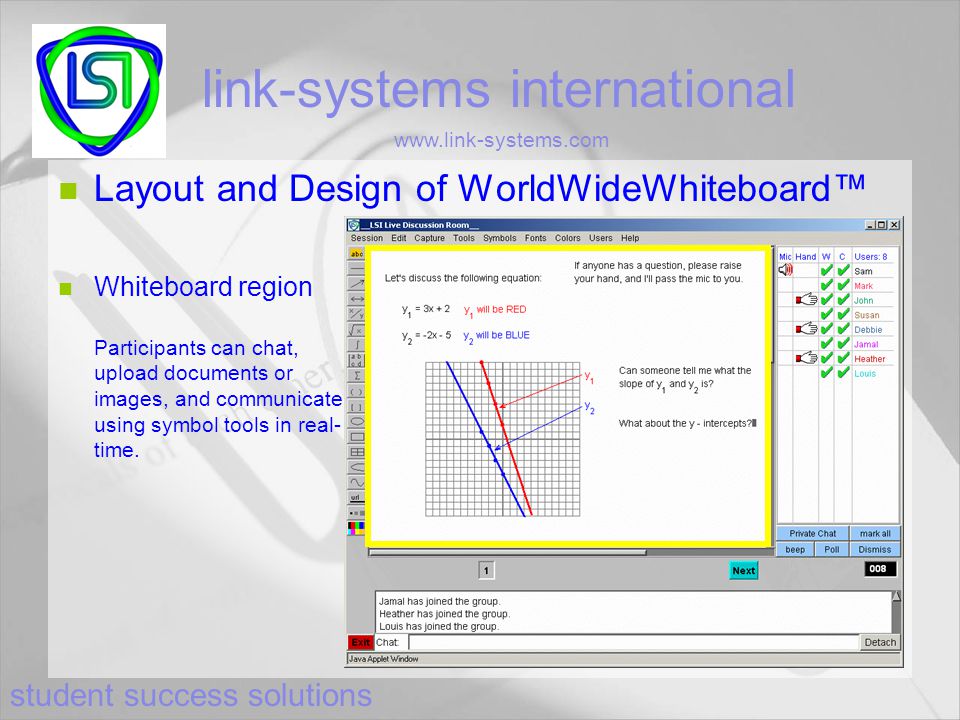Screen dimensions: 960x720
Task: Select the square root symbol tool
Action: click(x=356, y=330)
